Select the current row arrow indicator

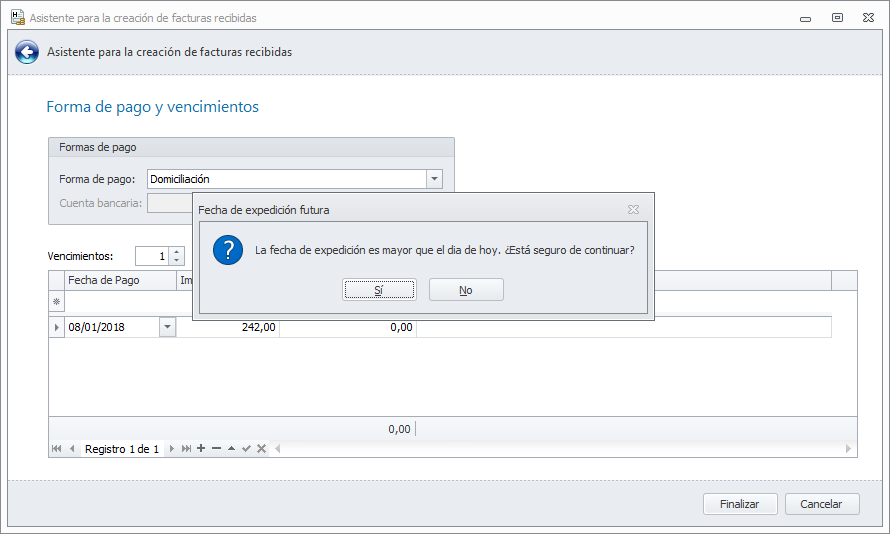click(56, 327)
